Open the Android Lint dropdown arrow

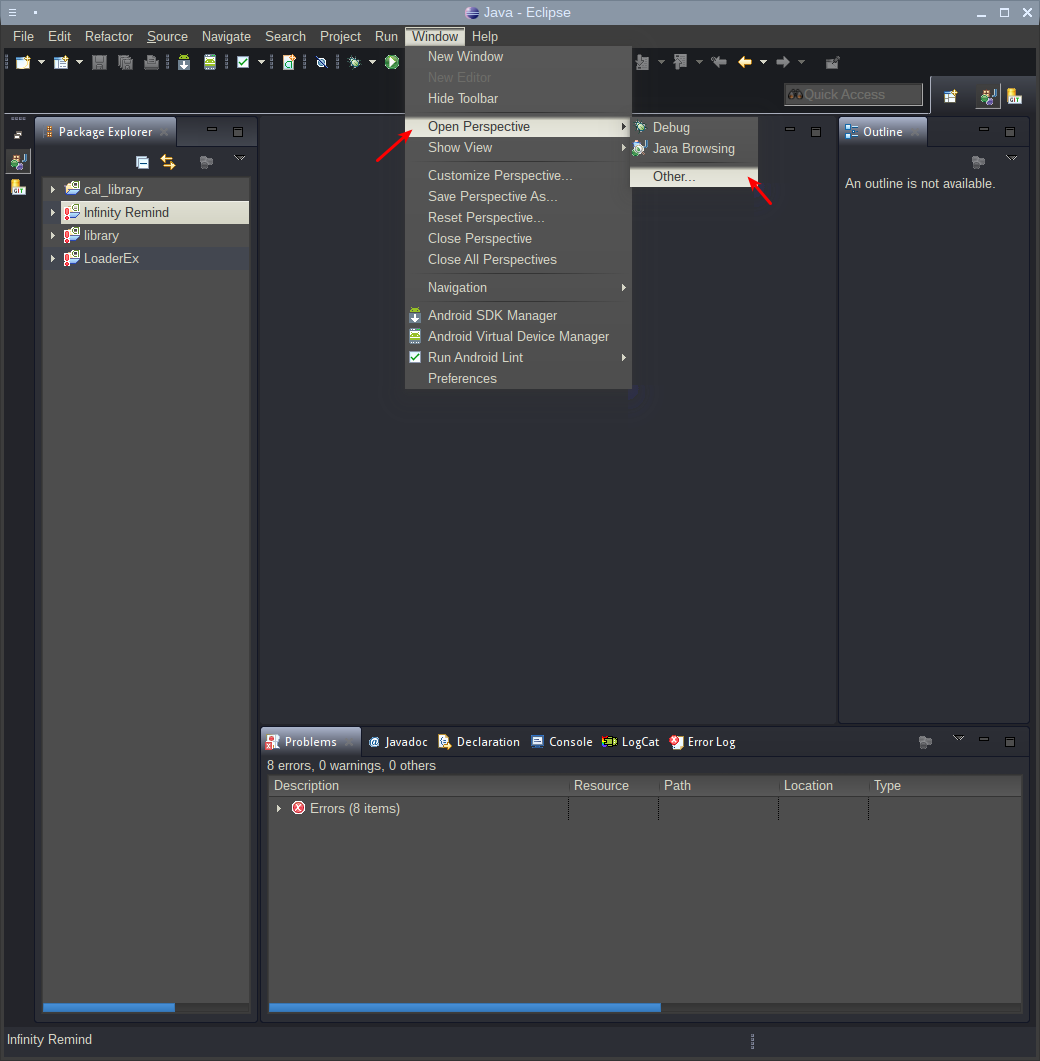[261, 62]
